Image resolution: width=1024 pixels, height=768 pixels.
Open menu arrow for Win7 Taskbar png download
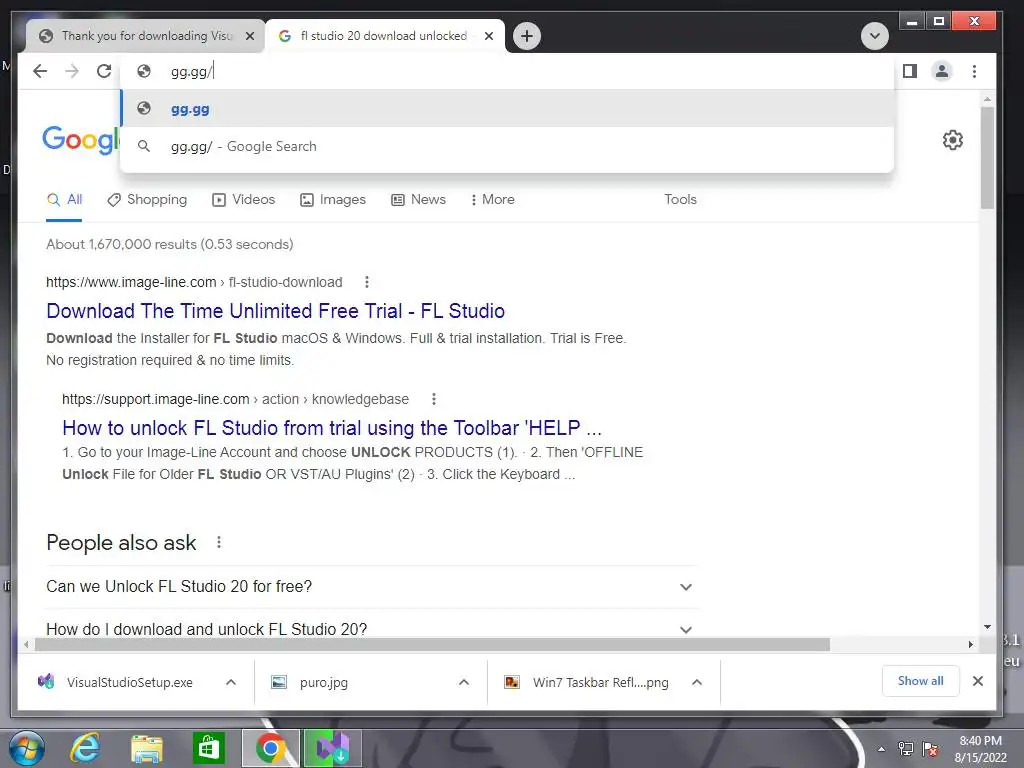697,682
